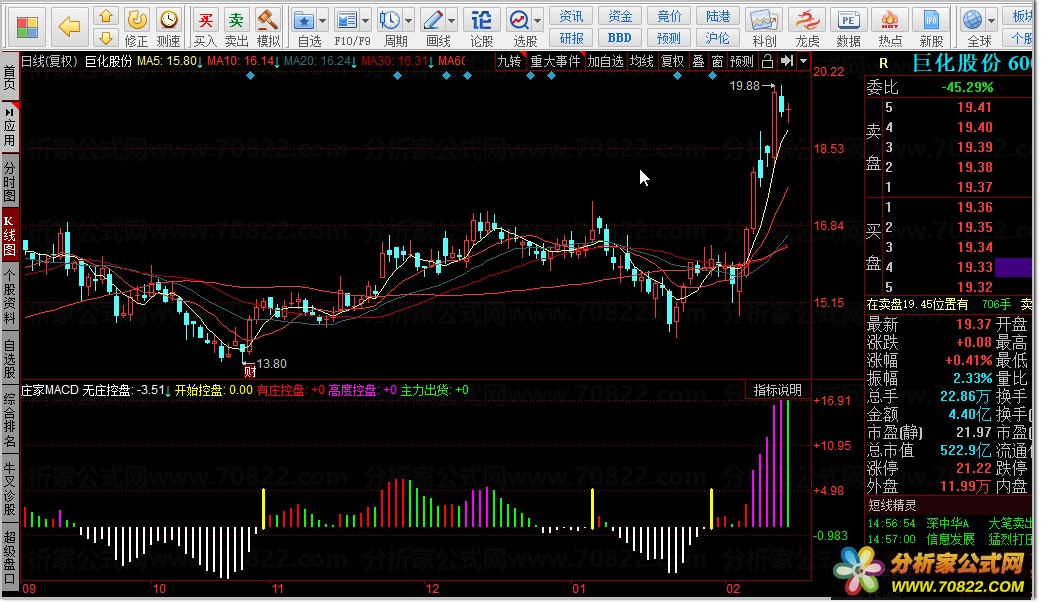The image size is (1041, 603).
Task: Toggle the 重大事件 events display
Action: [555, 62]
